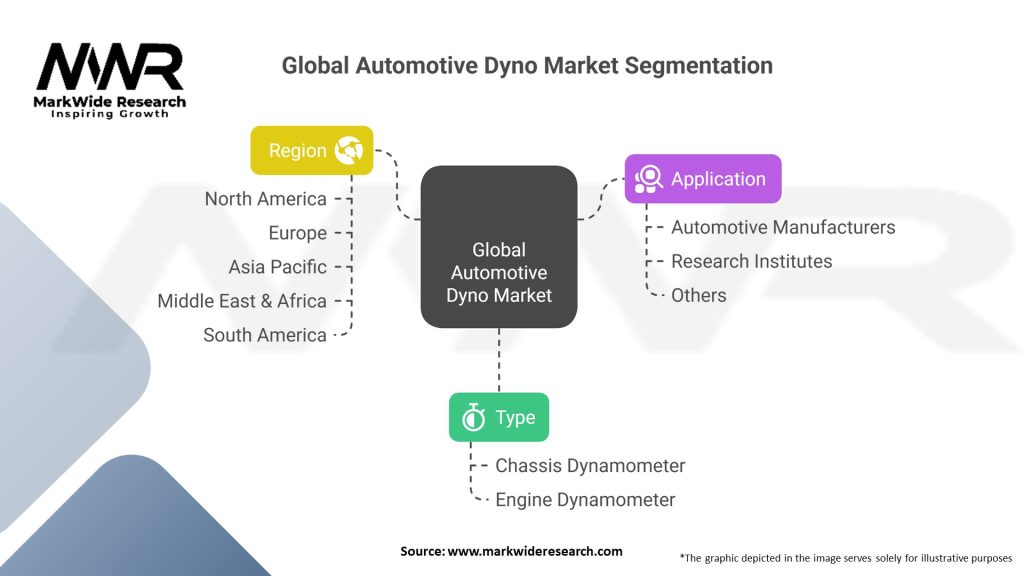This screenshot has width=1024, height=576.
Task: Select the green Type label
Action: (499, 417)
